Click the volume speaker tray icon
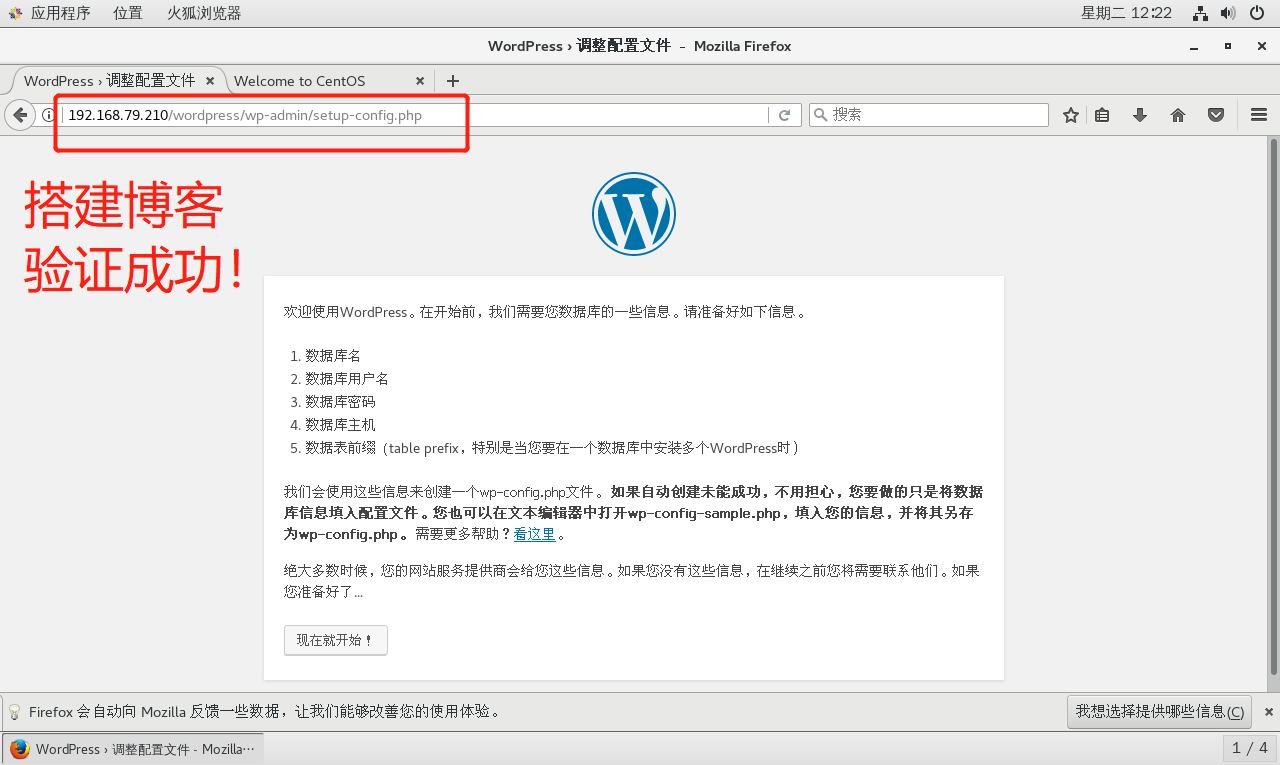1280x765 pixels. coord(1229,13)
